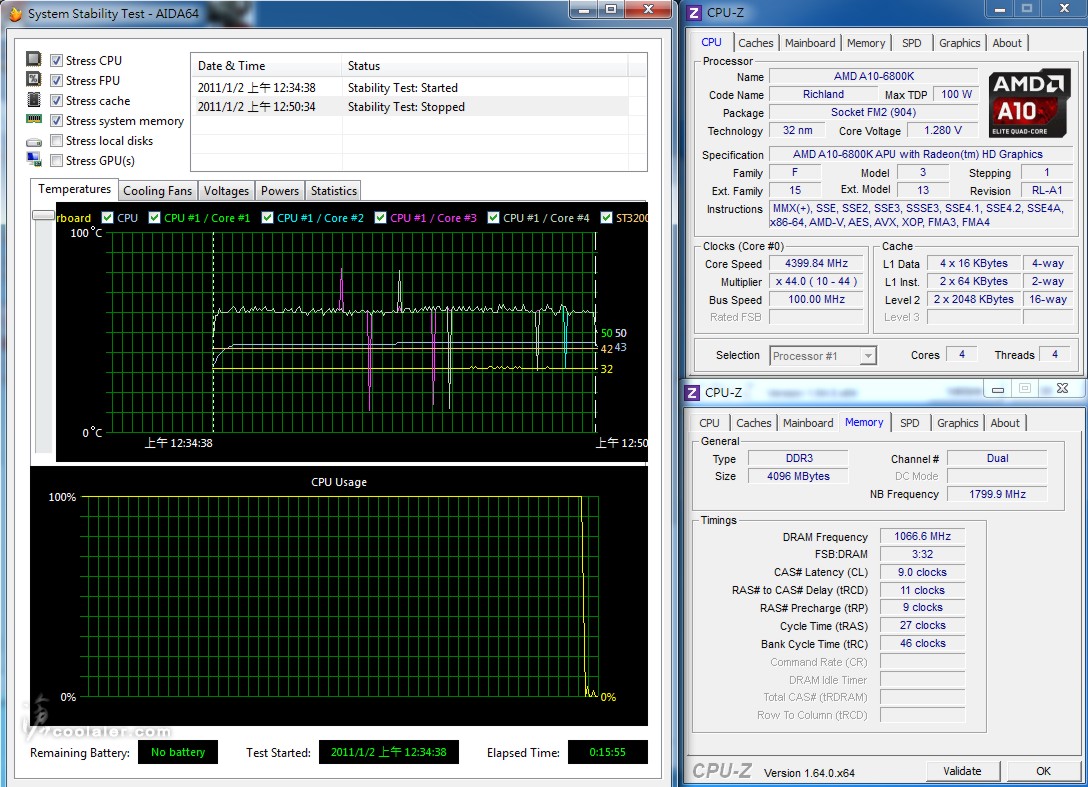Click the Socket FM2 (904) package field
The height and width of the screenshot is (787, 1088).
coord(874,112)
